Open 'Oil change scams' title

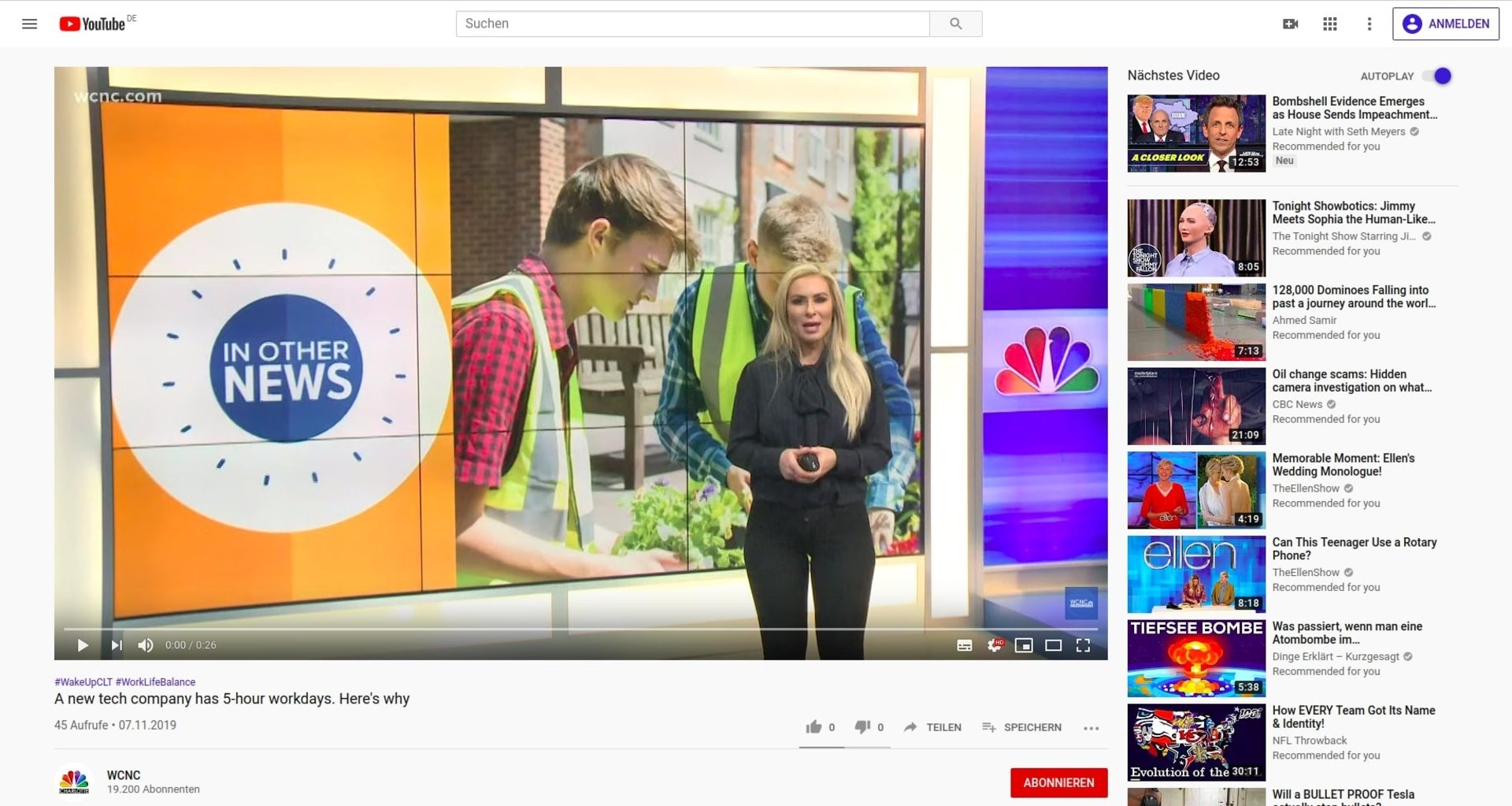[1352, 381]
